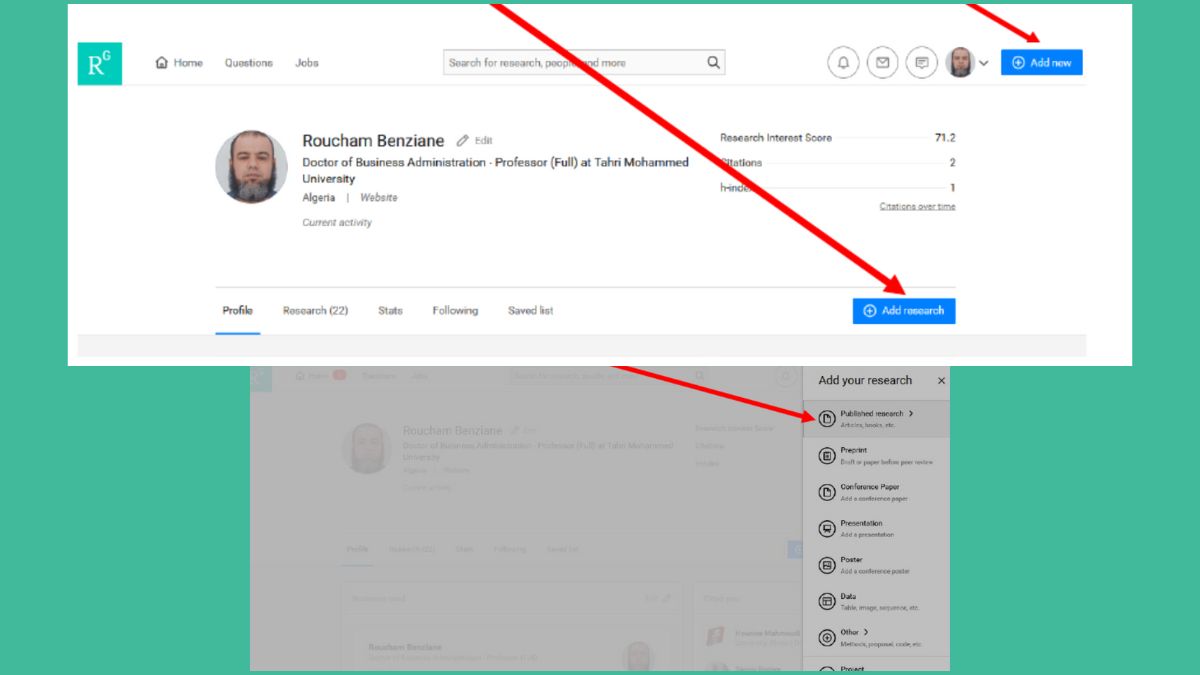Image resolution: width=1200 pixels, height=675 pixels.
Task: Click the pencil Edit icon beside the name
Action: tap(462, 141)
